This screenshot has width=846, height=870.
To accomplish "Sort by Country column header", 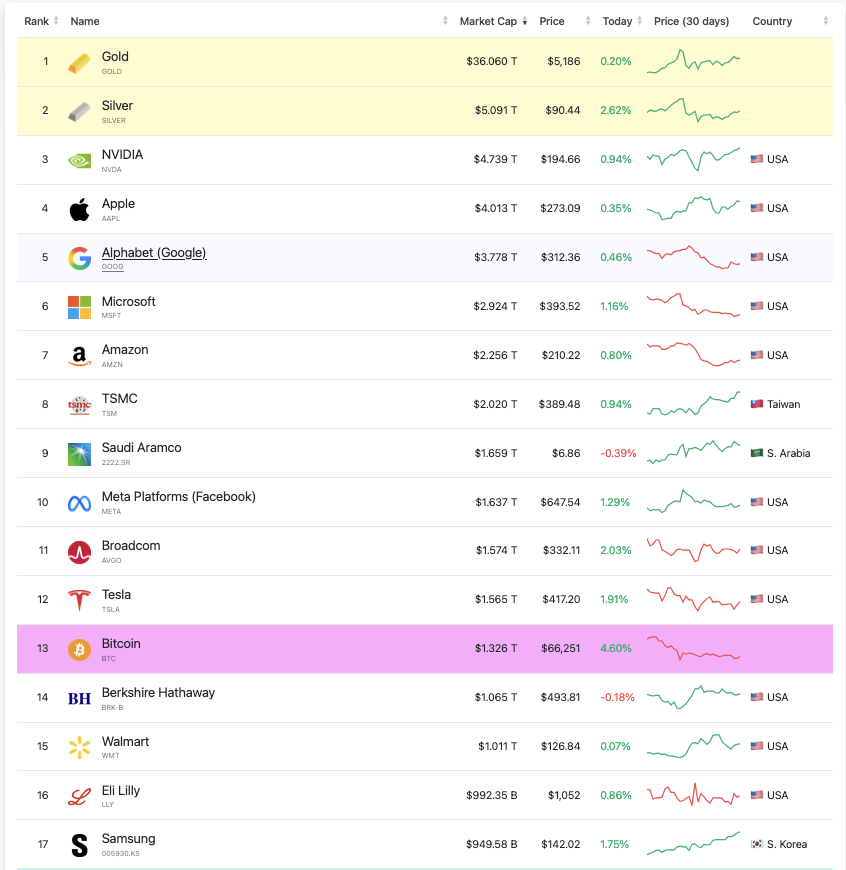I will point(772,21).
